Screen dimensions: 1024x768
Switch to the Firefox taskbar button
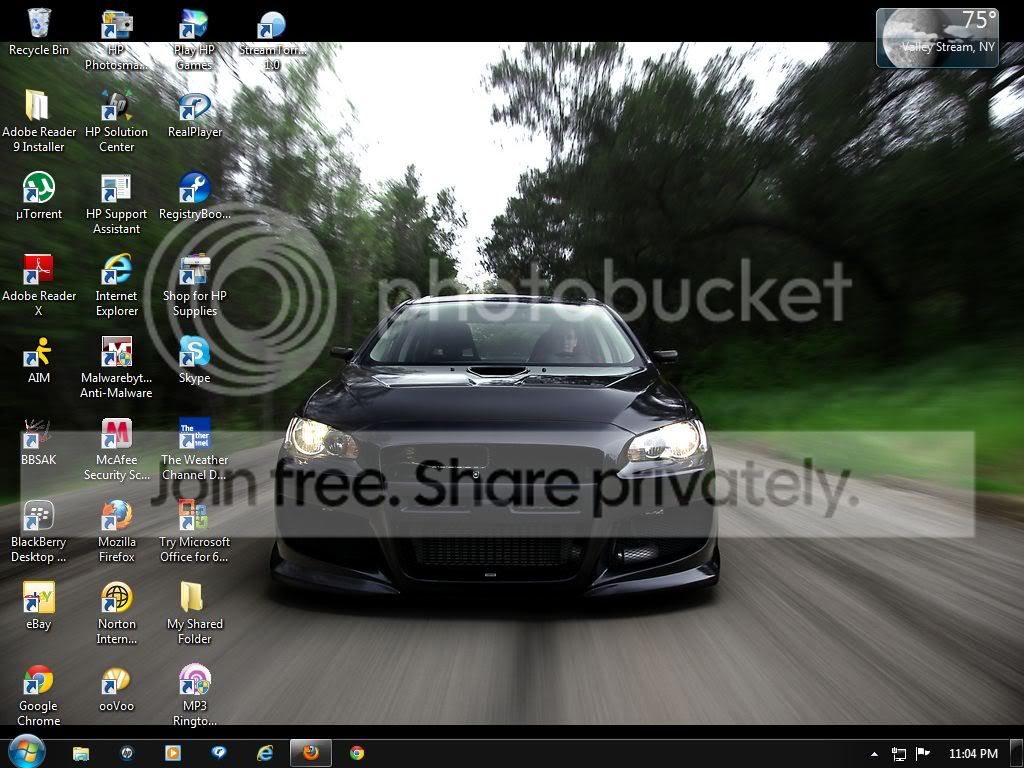pyautogui.click(x=311, y=753)
